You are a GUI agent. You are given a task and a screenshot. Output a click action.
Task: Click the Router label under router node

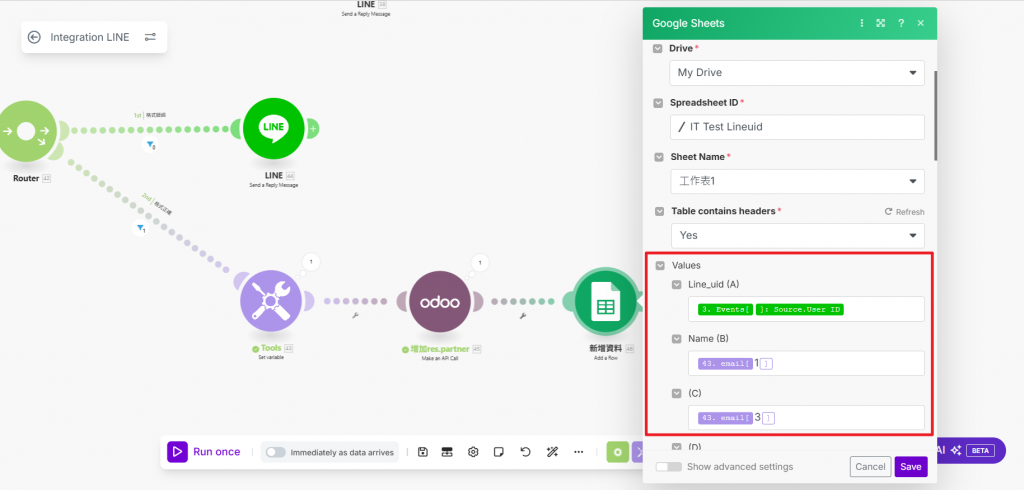[26, 178]
